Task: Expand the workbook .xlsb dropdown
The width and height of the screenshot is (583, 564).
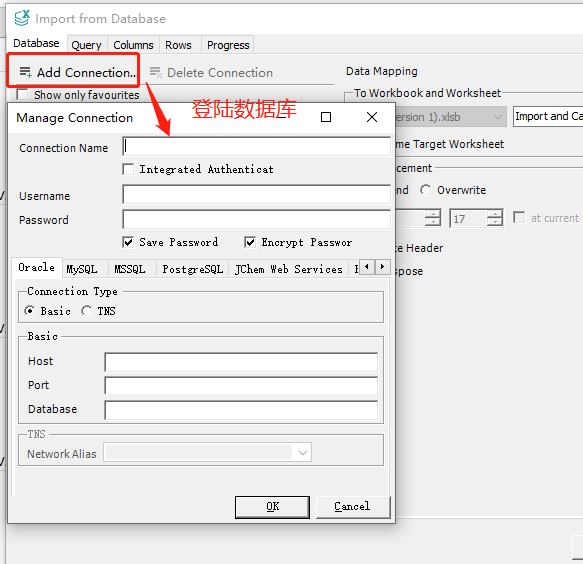Action: pyautogui.click(x=497, y=117)
